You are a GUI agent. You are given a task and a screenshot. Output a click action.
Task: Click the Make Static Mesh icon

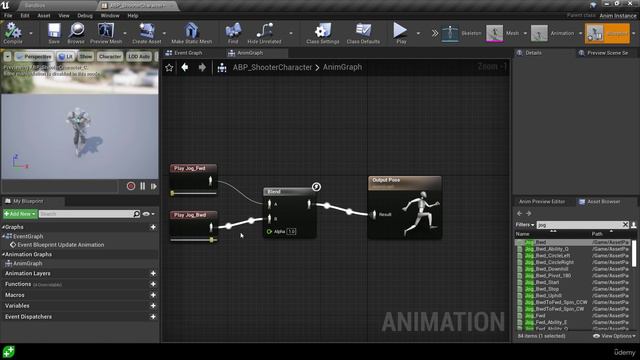[191, 33]
